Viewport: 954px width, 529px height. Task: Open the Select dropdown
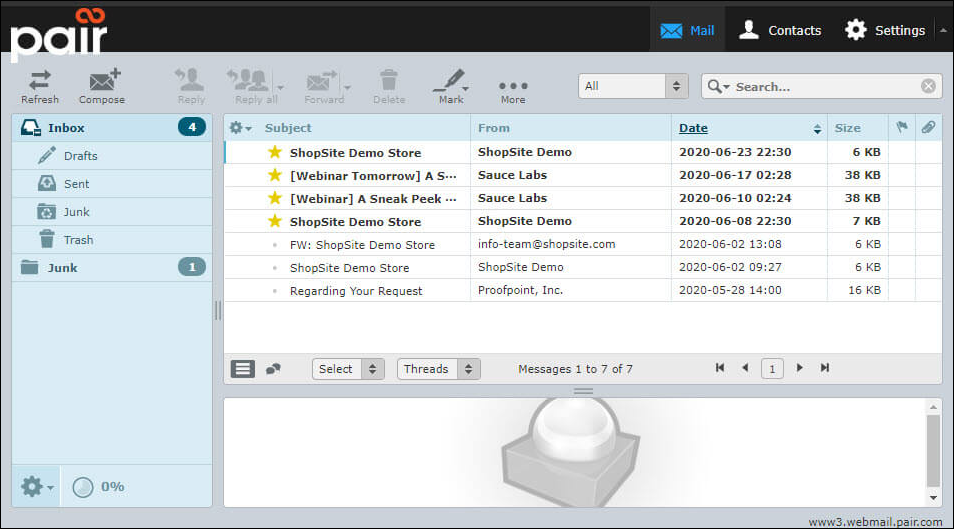pyautogui.click(x=348, y=369)
